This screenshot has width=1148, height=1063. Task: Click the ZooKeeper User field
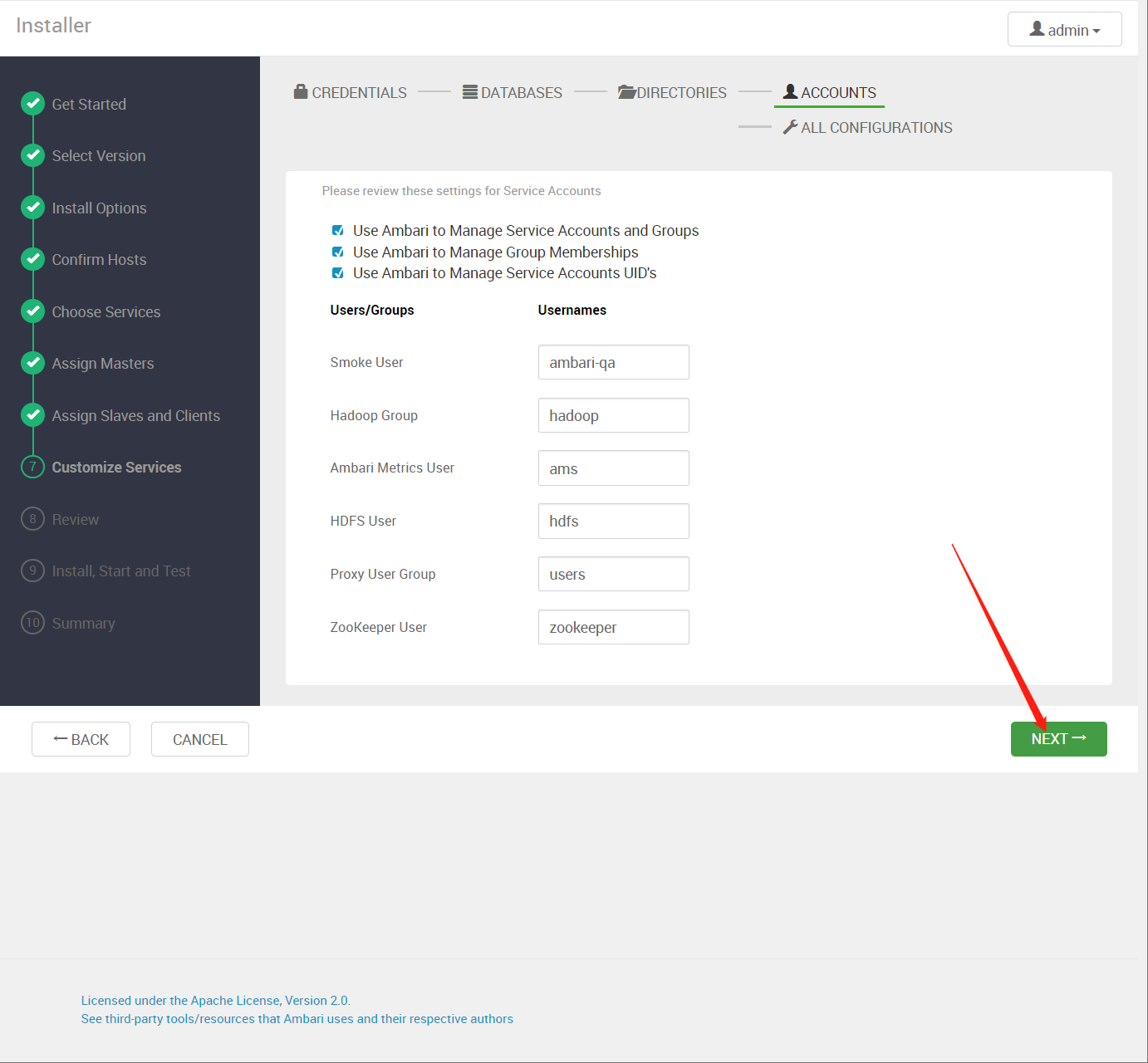tap(614, 627)
